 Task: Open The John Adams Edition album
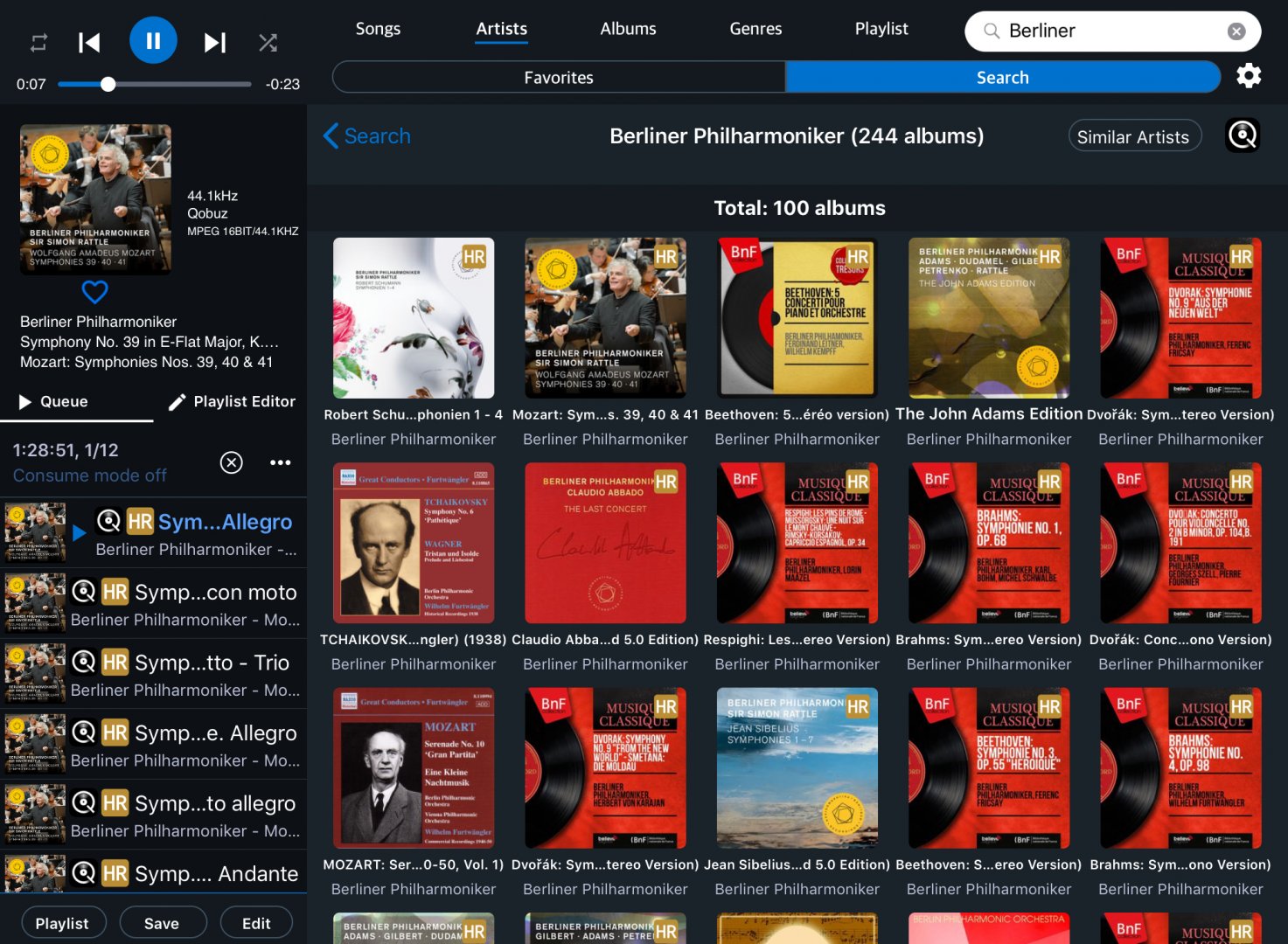[x=989, y=318]
